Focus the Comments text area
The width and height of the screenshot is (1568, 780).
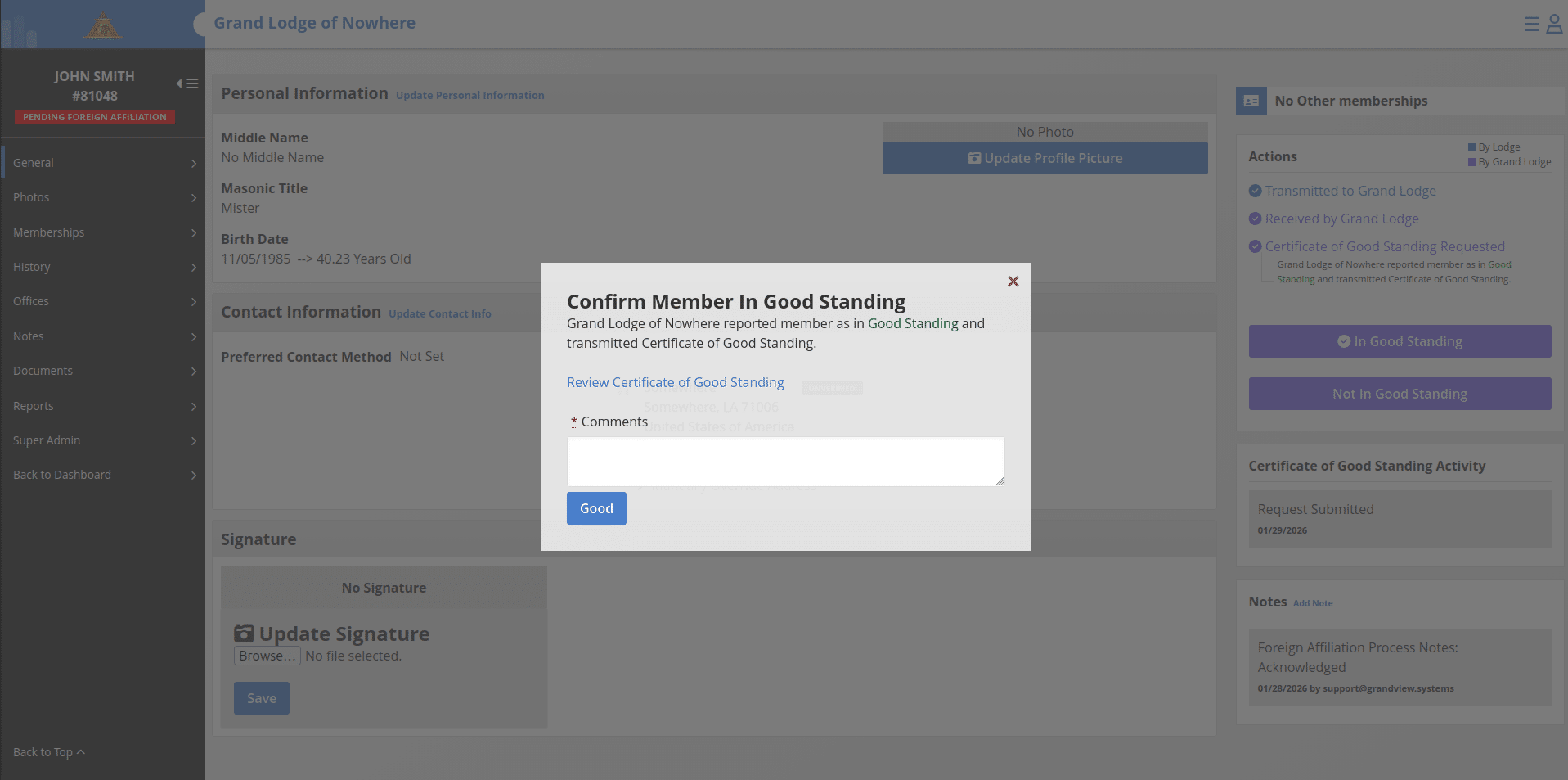[x=785, y=462]
